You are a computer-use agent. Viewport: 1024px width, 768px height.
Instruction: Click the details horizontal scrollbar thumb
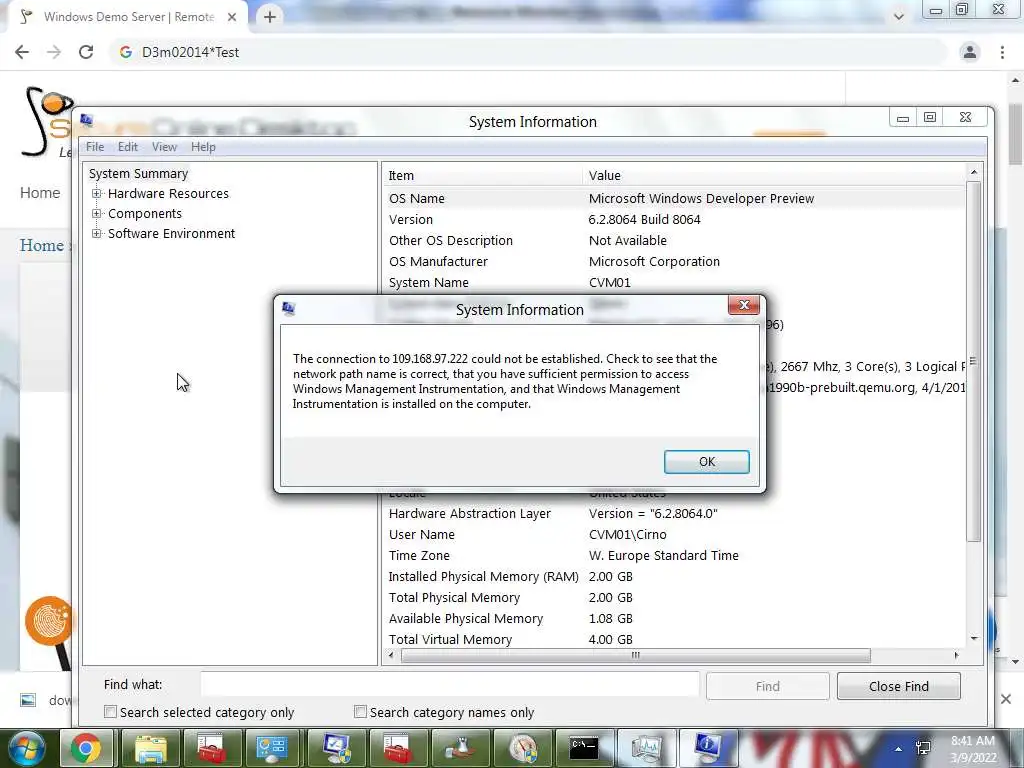pos(635,655)
